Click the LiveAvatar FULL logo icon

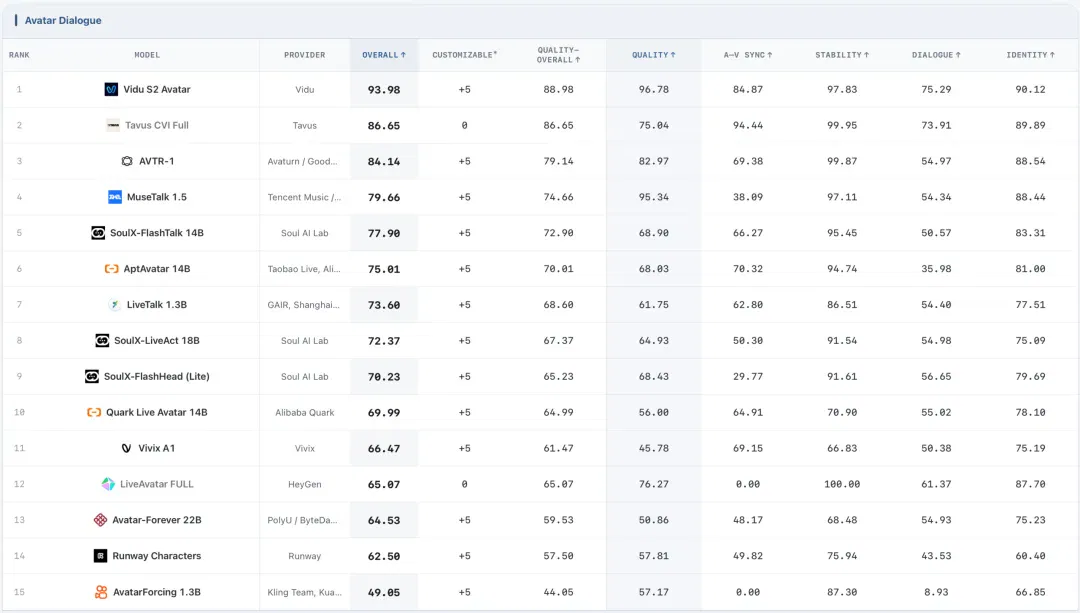(108, 484)
